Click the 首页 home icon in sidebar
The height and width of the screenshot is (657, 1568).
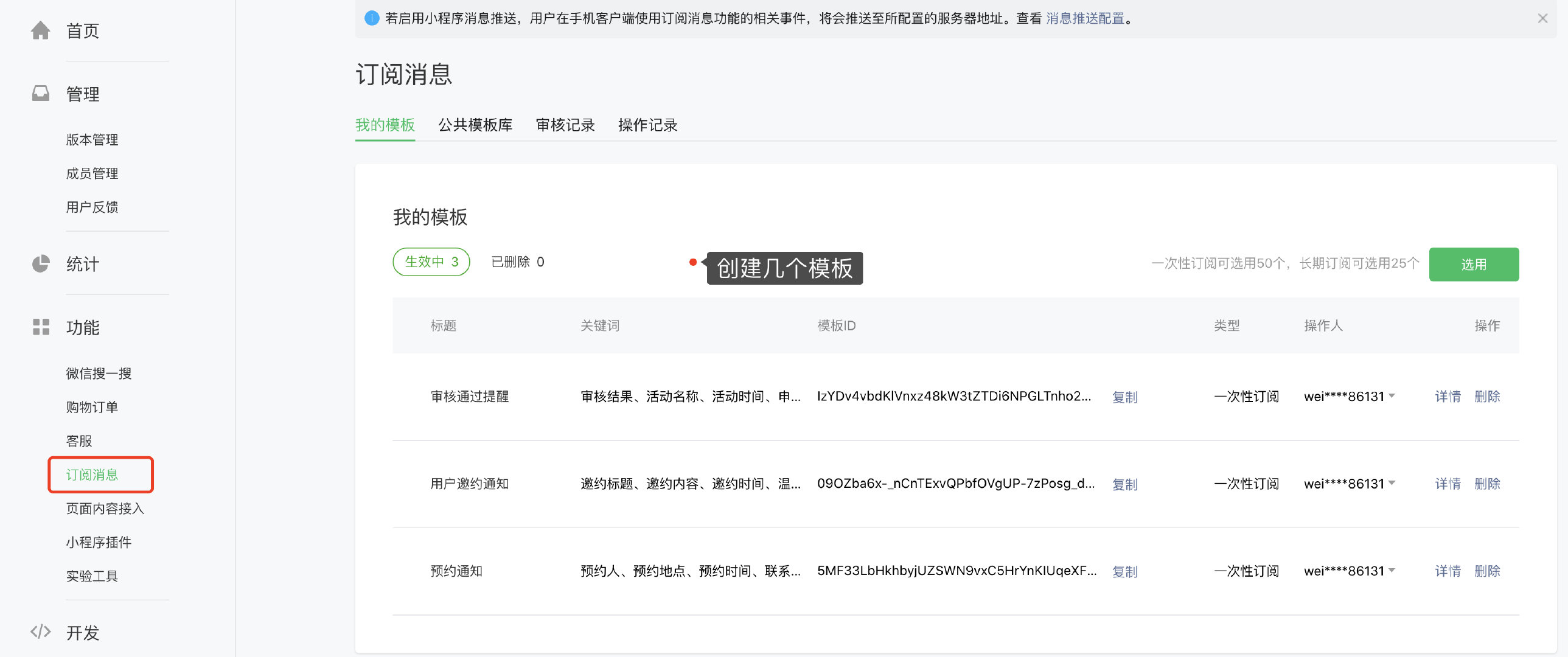point(39,30)
